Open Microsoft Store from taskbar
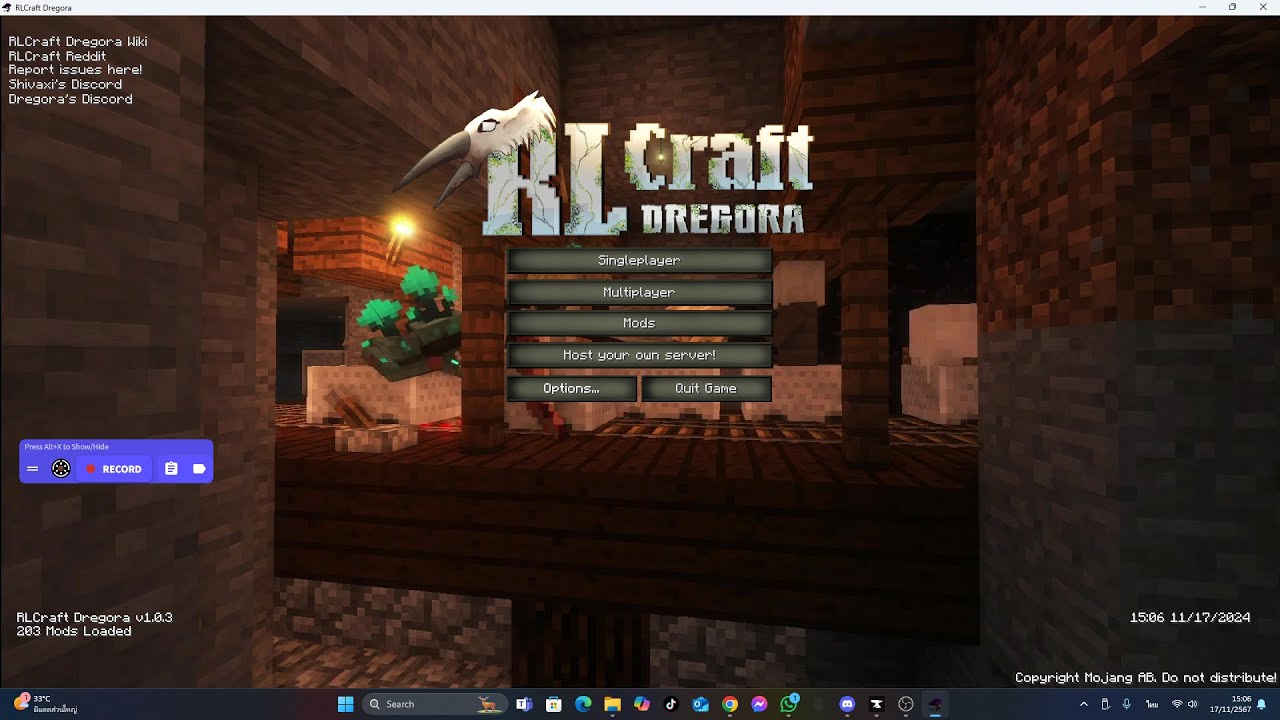This screenshot has width=1280, height=720. pos(554,704)
